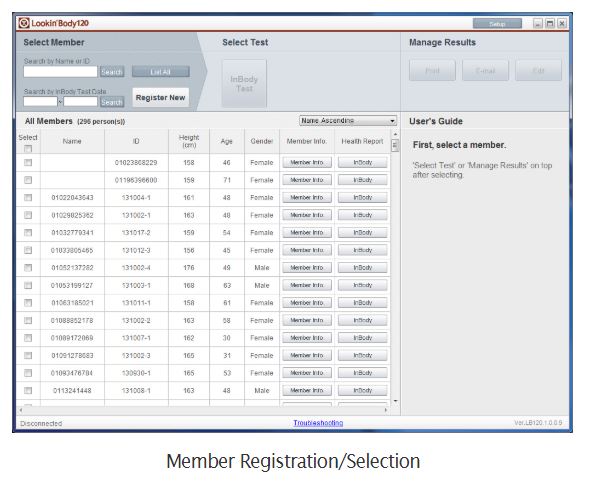The width and height of the screenshot is (595, 489).
Task: Click the name cell 0113241448
Action: [x=72, y=390]
